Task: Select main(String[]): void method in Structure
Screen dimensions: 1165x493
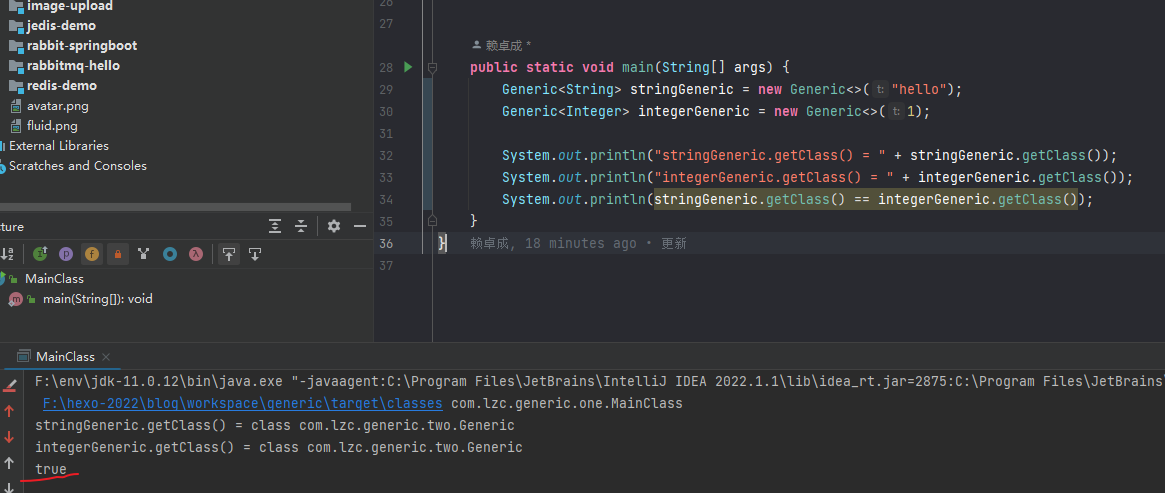Action: pyautogui.click(x=97, y=298)
